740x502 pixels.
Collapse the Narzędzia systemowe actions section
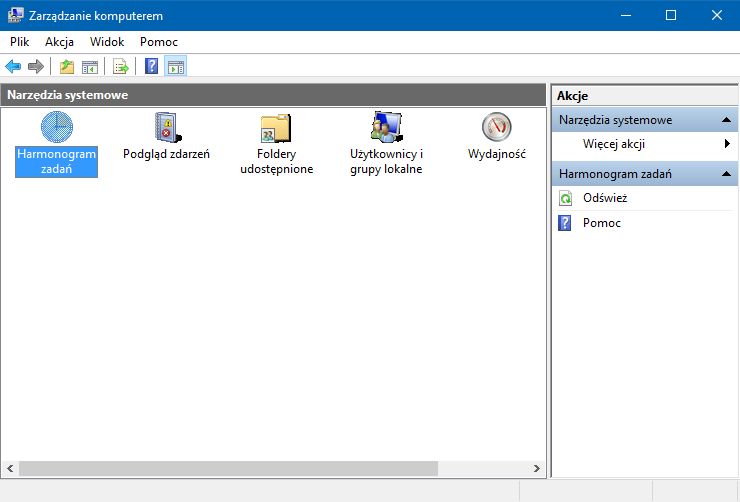coord(726,120)
